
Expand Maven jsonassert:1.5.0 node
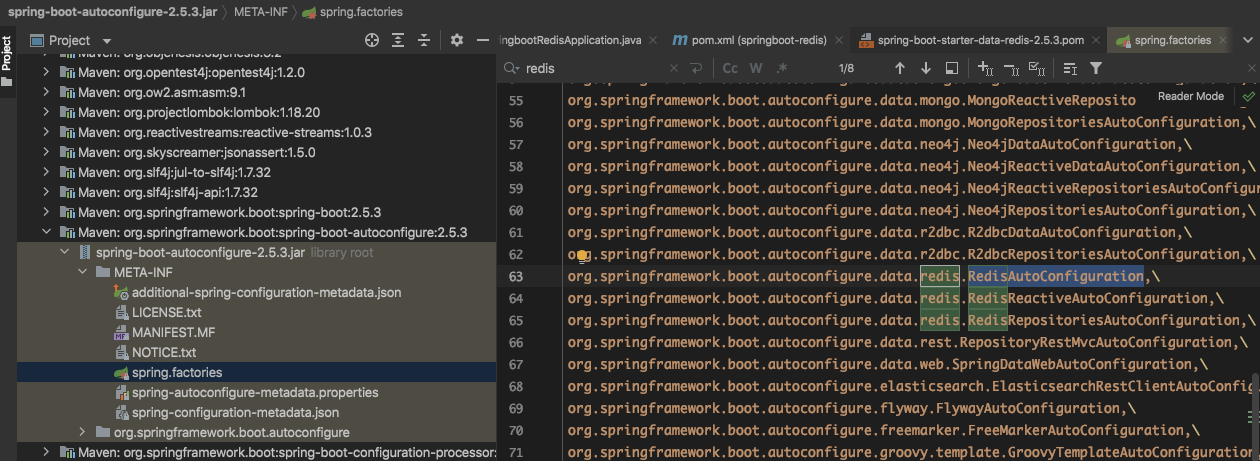[x=46, y=152]
